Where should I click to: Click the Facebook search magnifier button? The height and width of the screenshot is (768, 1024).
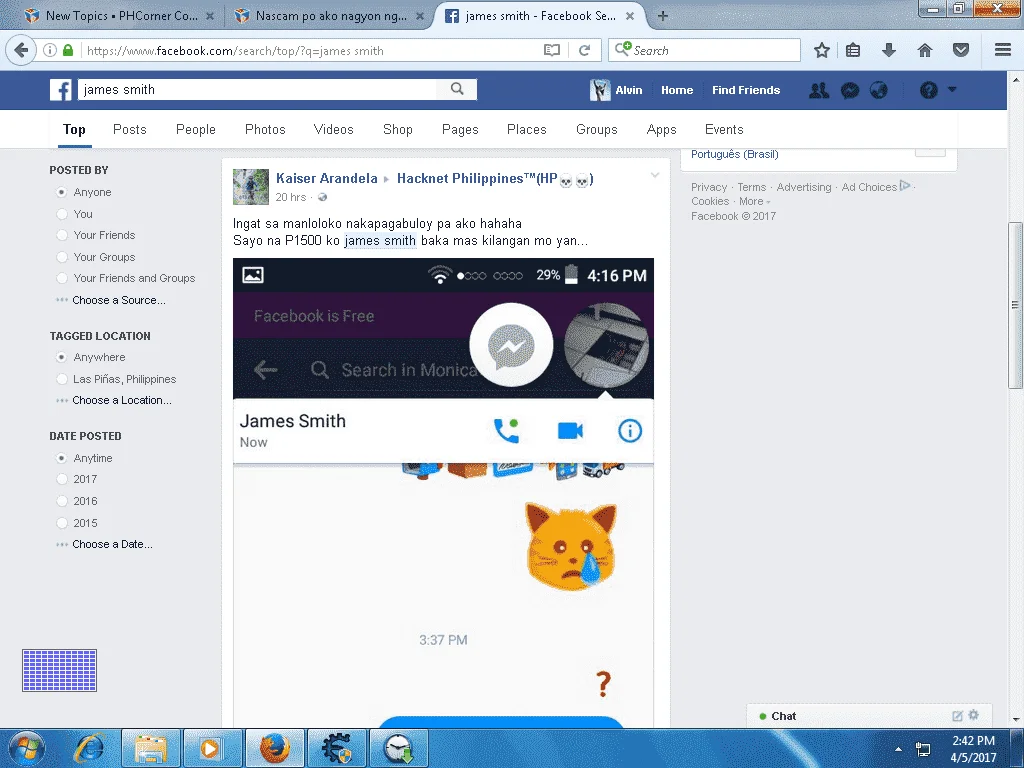coord(457,89)
